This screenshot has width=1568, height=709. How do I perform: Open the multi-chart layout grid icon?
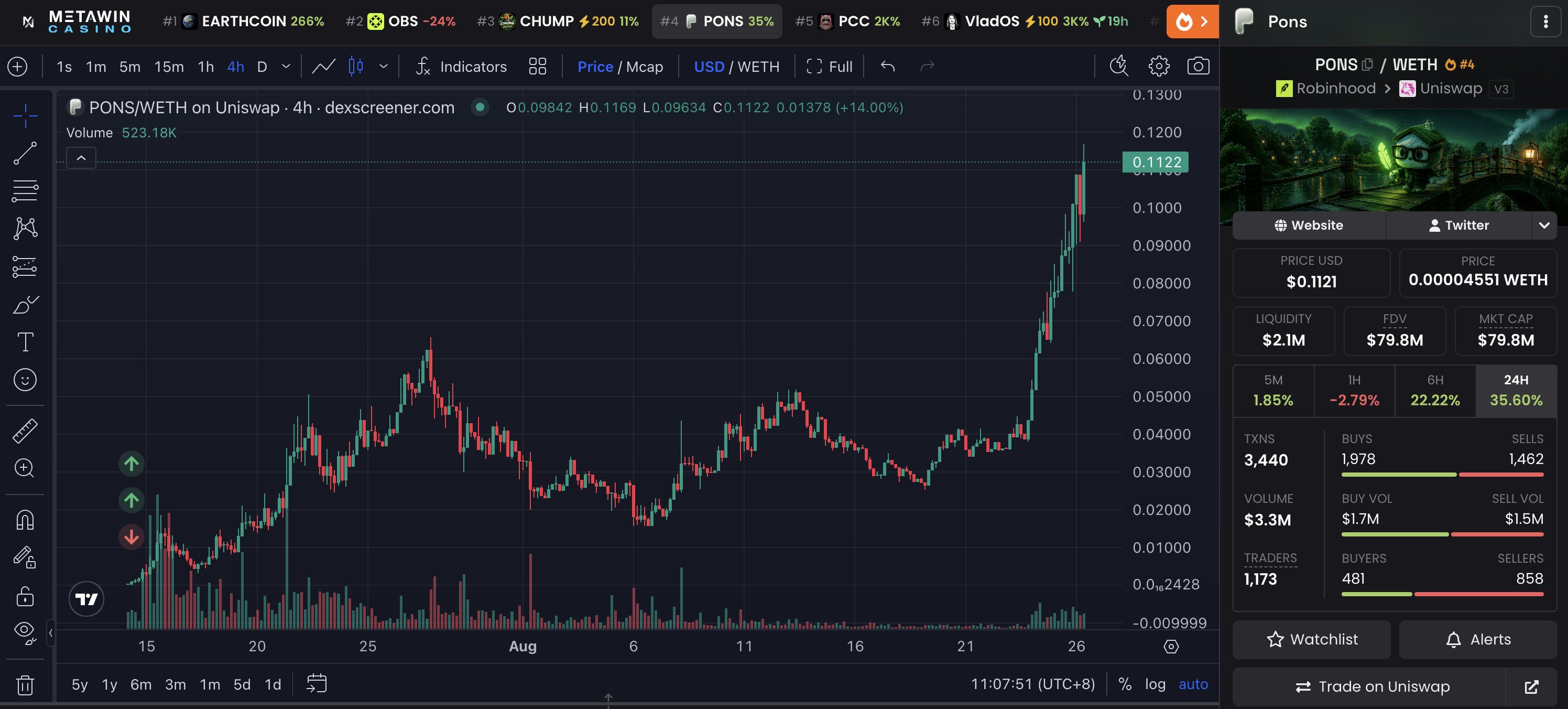coord(538,66)
